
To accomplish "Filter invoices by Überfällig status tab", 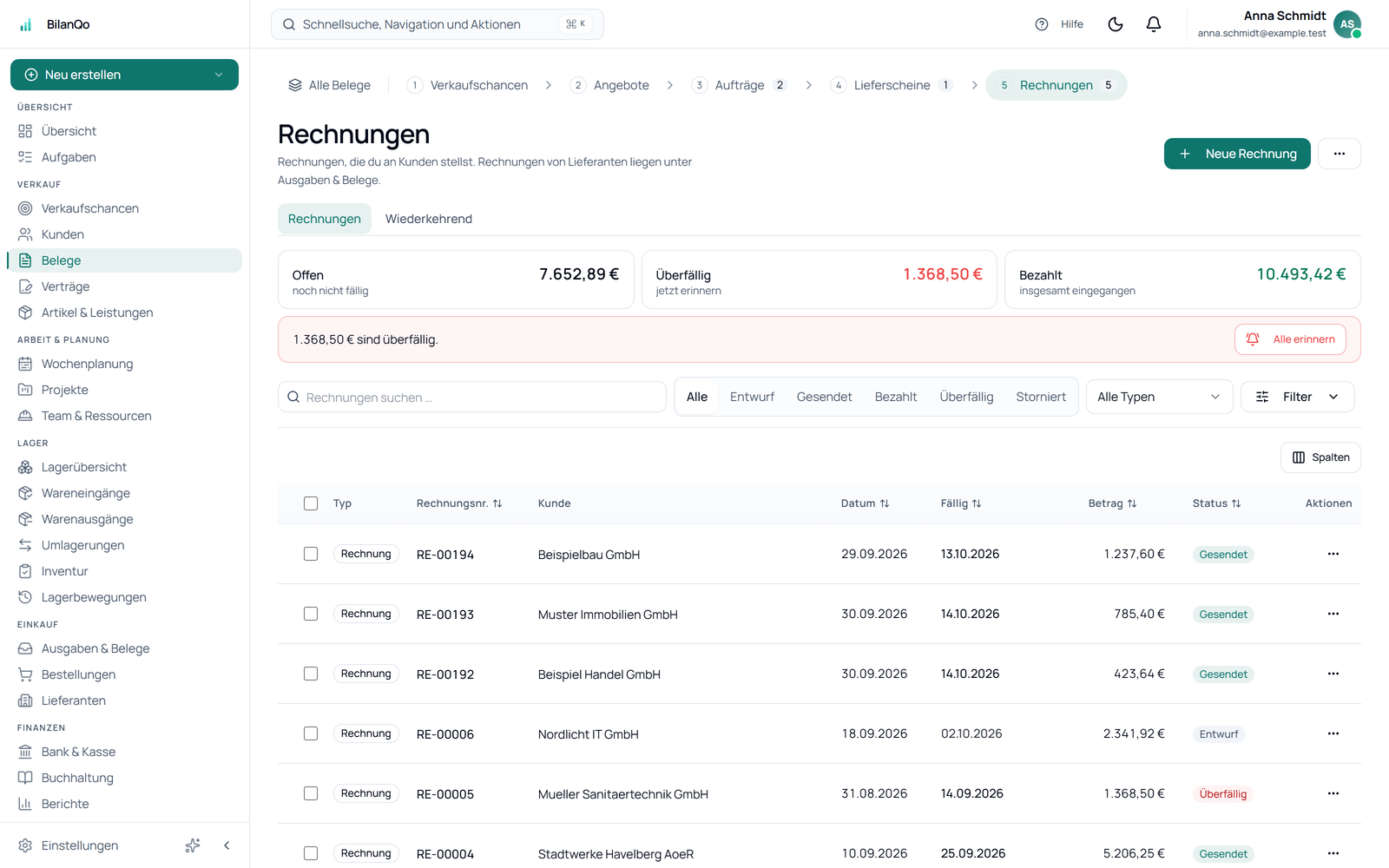I will [x=966, y=397].
